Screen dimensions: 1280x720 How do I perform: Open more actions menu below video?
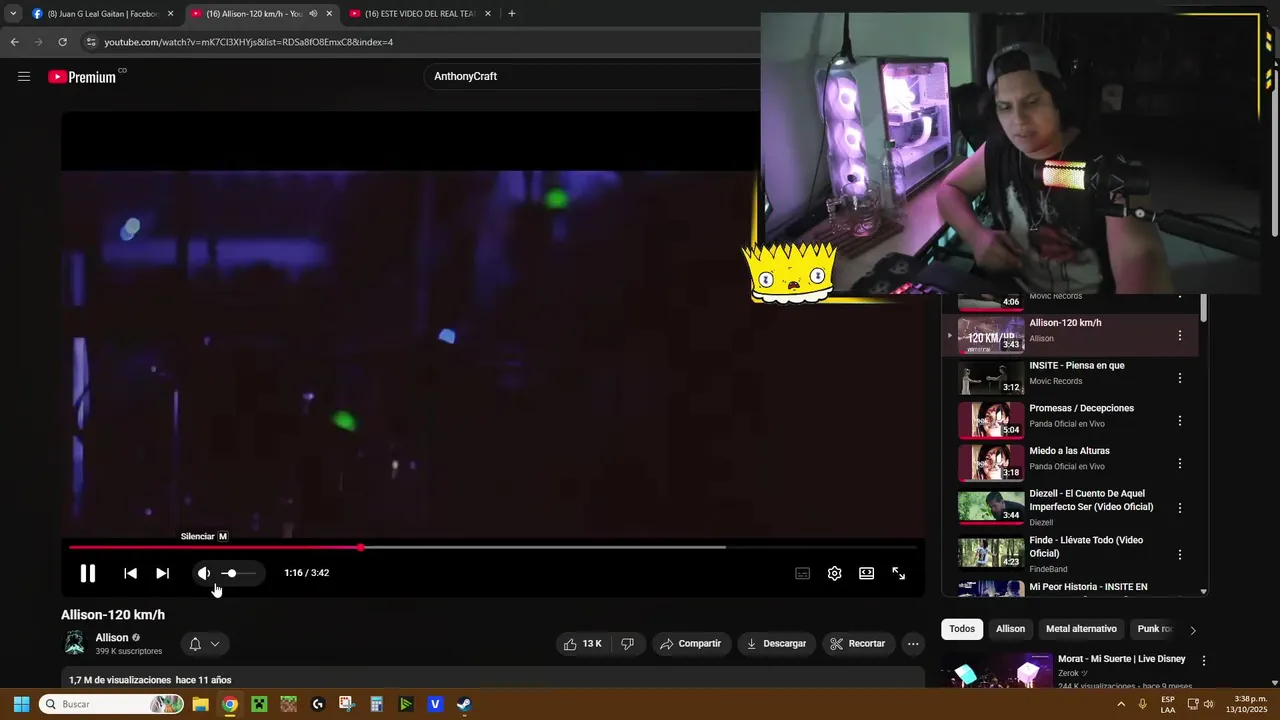[913, 644]
